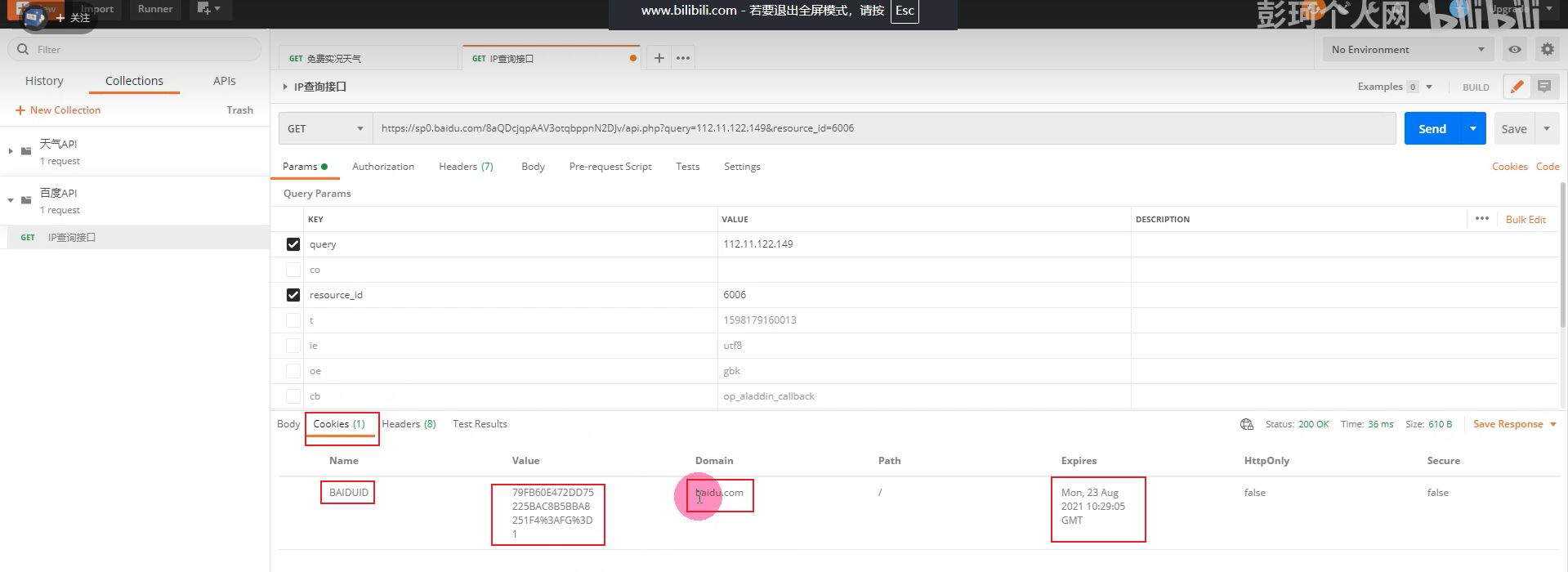This screenshot has height=572, width=1568.
Task: Uncheck the query parameter checkbox
Action: [x=293, y=244]
